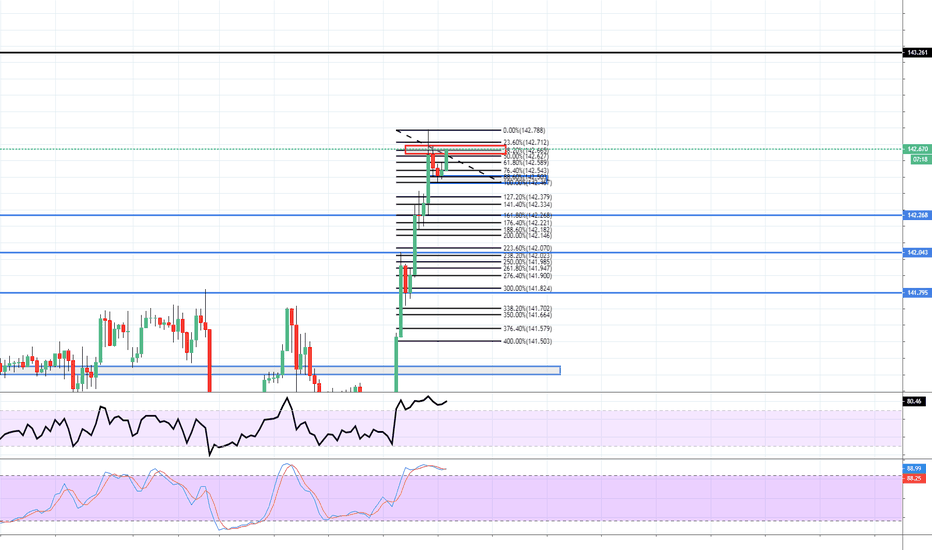This screenshot has width=932, height=550.
Task: Select the long blue rectangle support zone
Action: [280, 370]
